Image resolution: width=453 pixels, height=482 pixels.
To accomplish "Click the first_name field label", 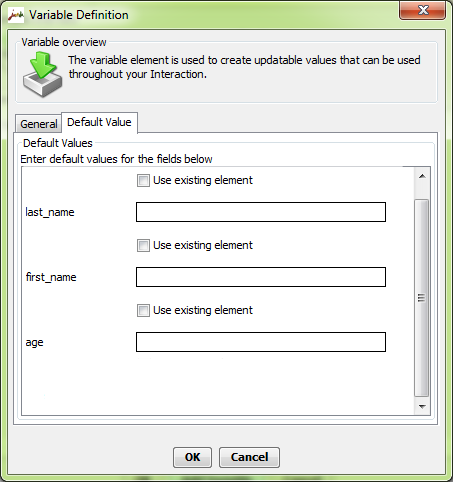I will 51,277.
